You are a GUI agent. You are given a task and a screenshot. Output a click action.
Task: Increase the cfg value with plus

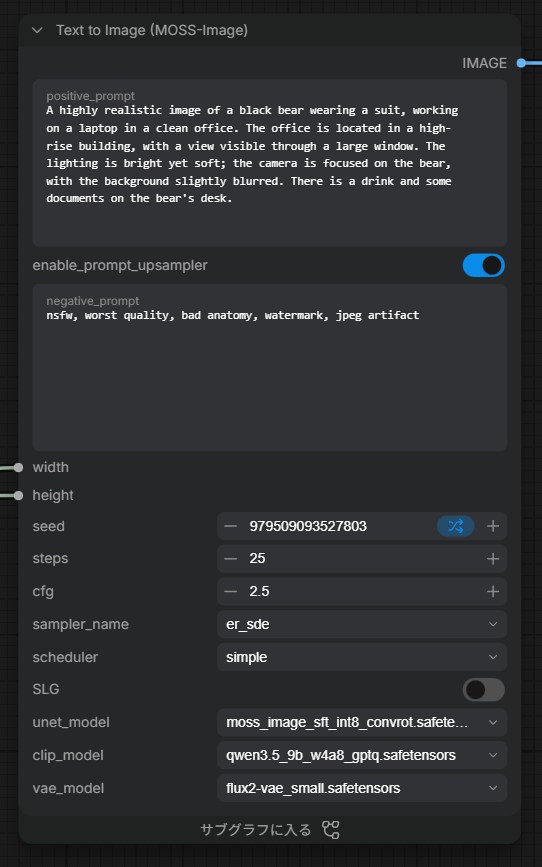(x=493, y=592)
